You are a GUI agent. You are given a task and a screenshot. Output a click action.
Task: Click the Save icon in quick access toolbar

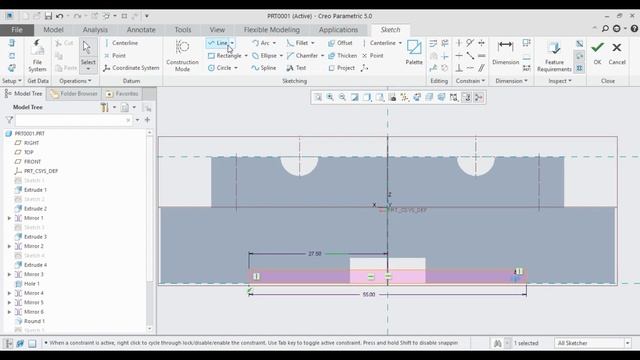click(48, 16)
